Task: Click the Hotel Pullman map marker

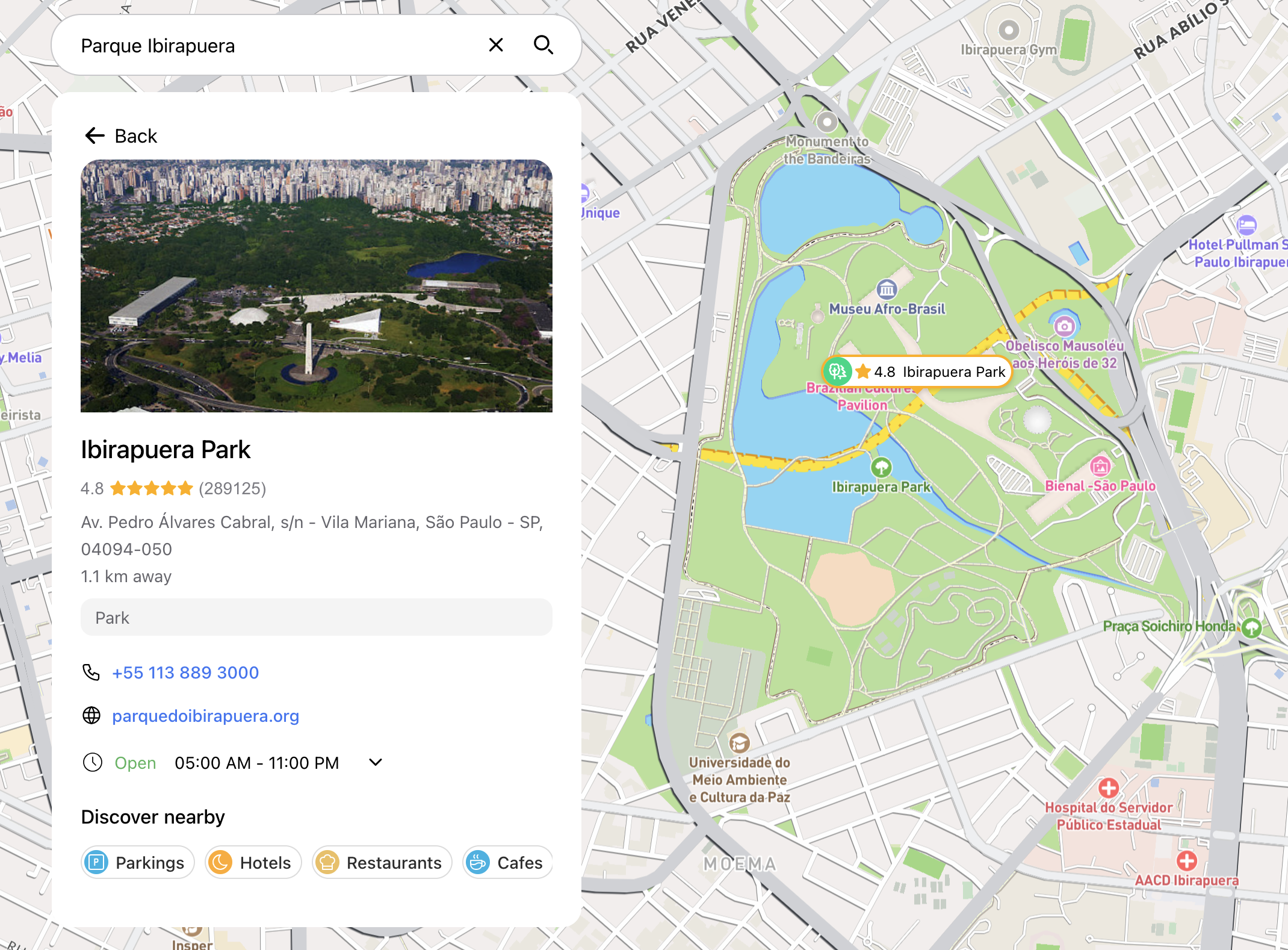Action: point(1246,225)
